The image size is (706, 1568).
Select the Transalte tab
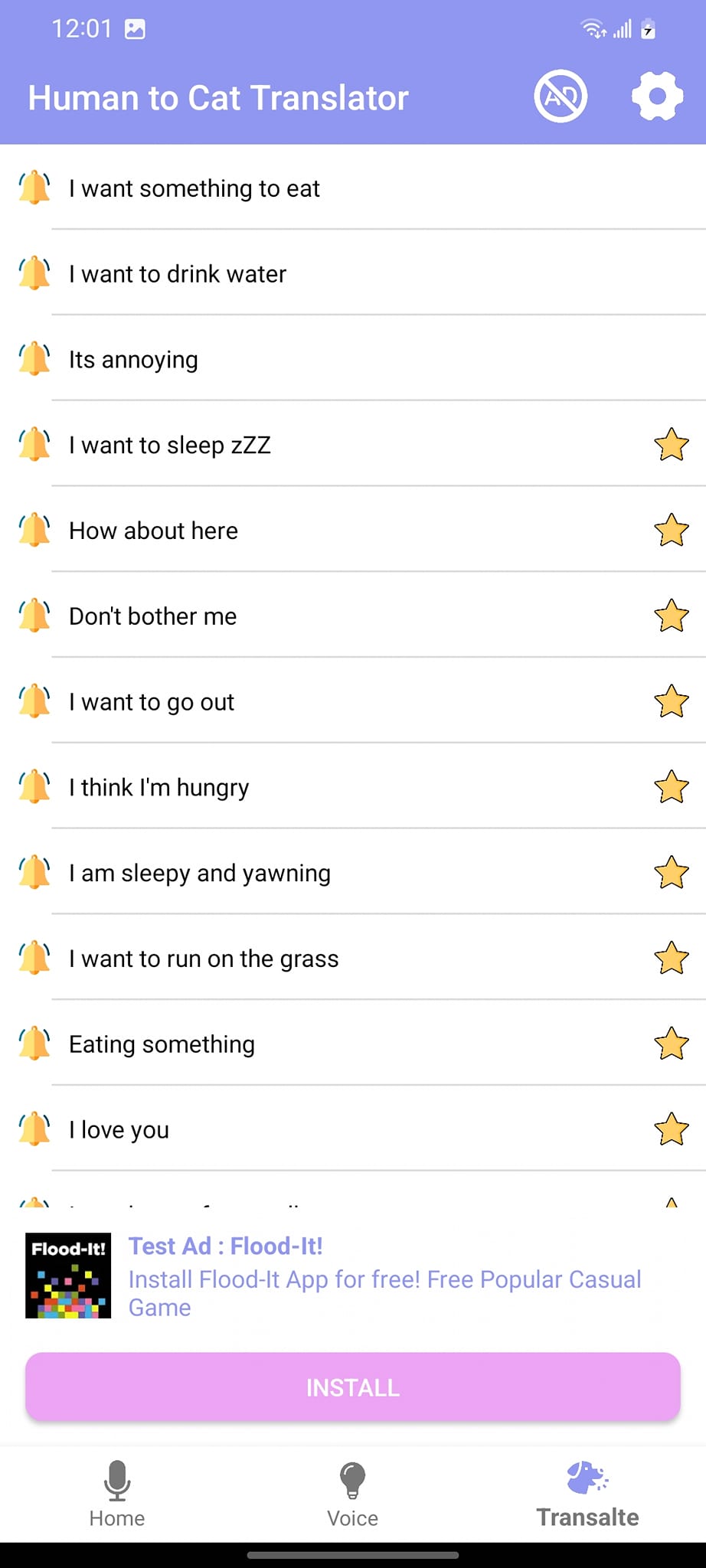(587, 1493)
